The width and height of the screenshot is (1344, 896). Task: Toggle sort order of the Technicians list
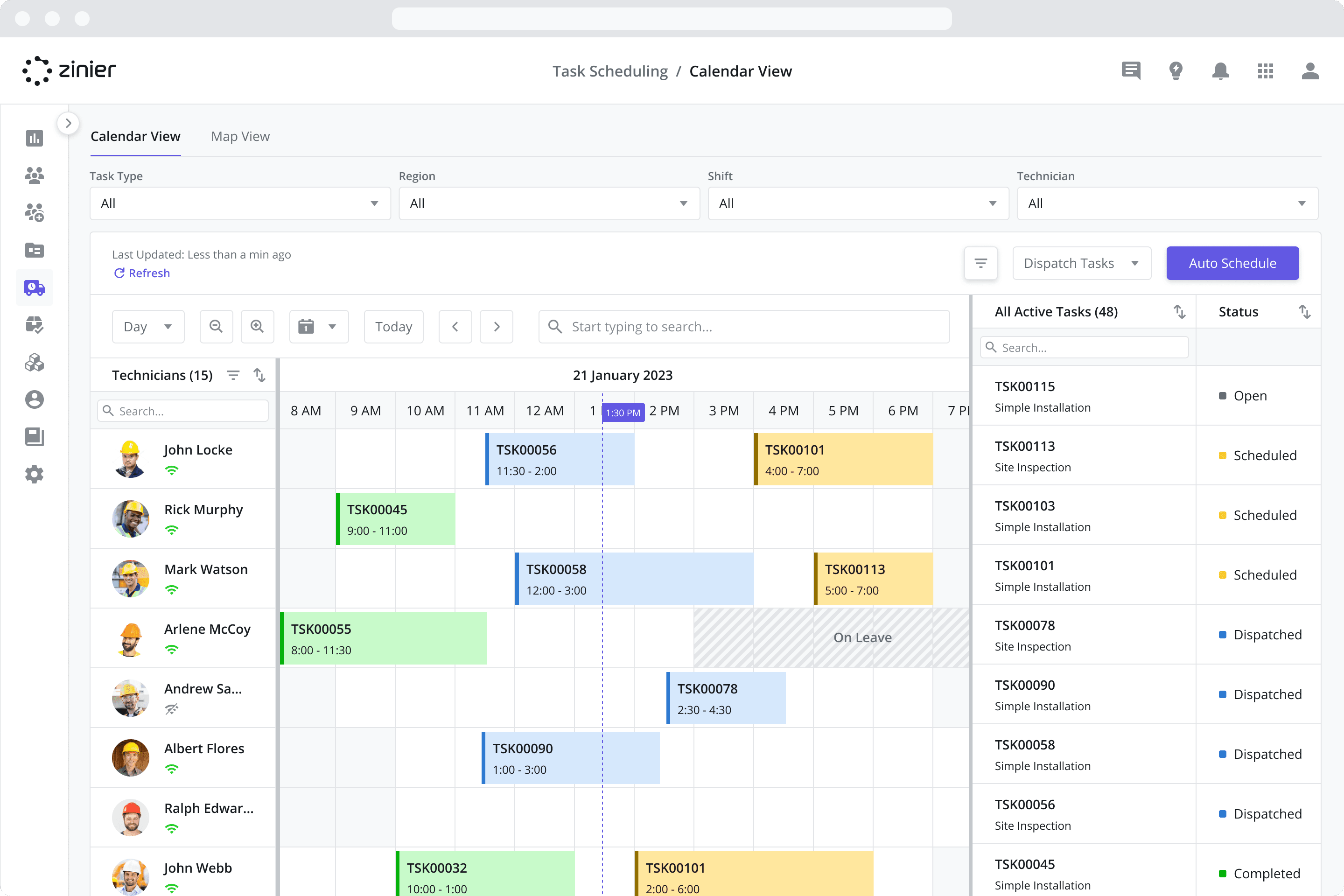[x=260, y=375]
